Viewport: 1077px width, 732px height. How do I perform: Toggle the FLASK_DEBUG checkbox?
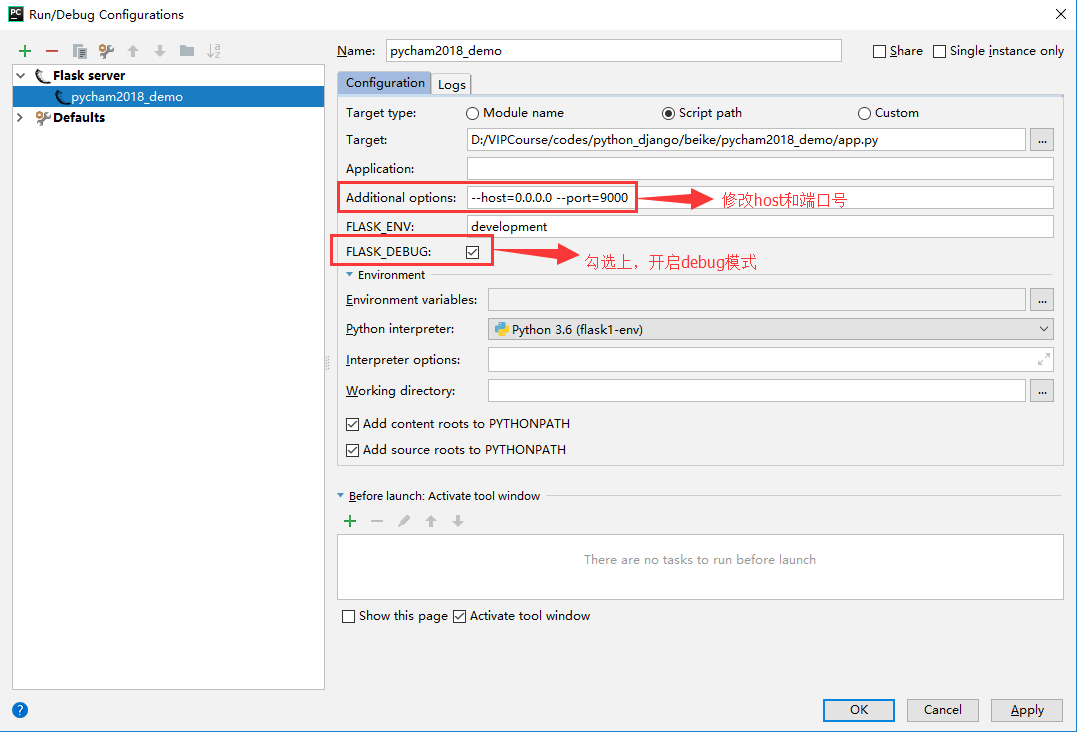[473, 252]
